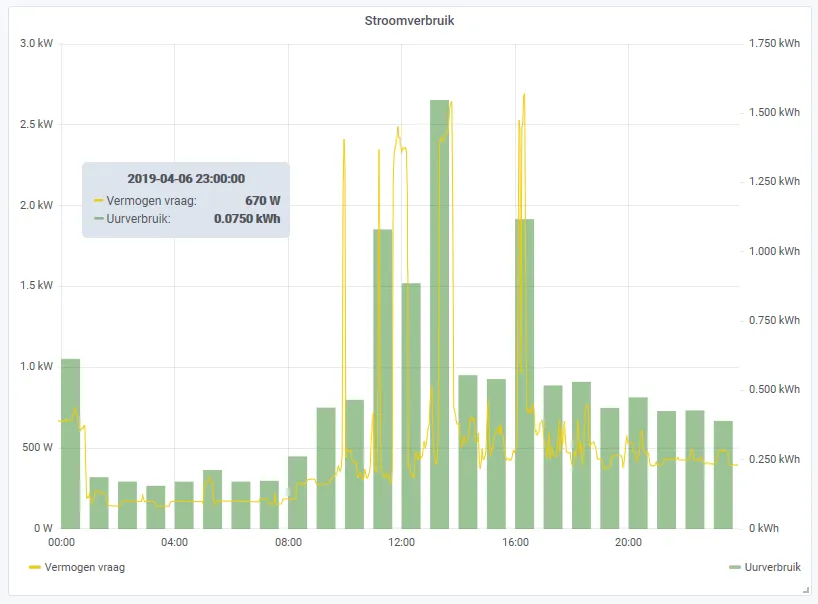Click the last green bar at 23:00
Viewport: 818px width, 604px height.
pyautogui.click(x=723, y=475)
